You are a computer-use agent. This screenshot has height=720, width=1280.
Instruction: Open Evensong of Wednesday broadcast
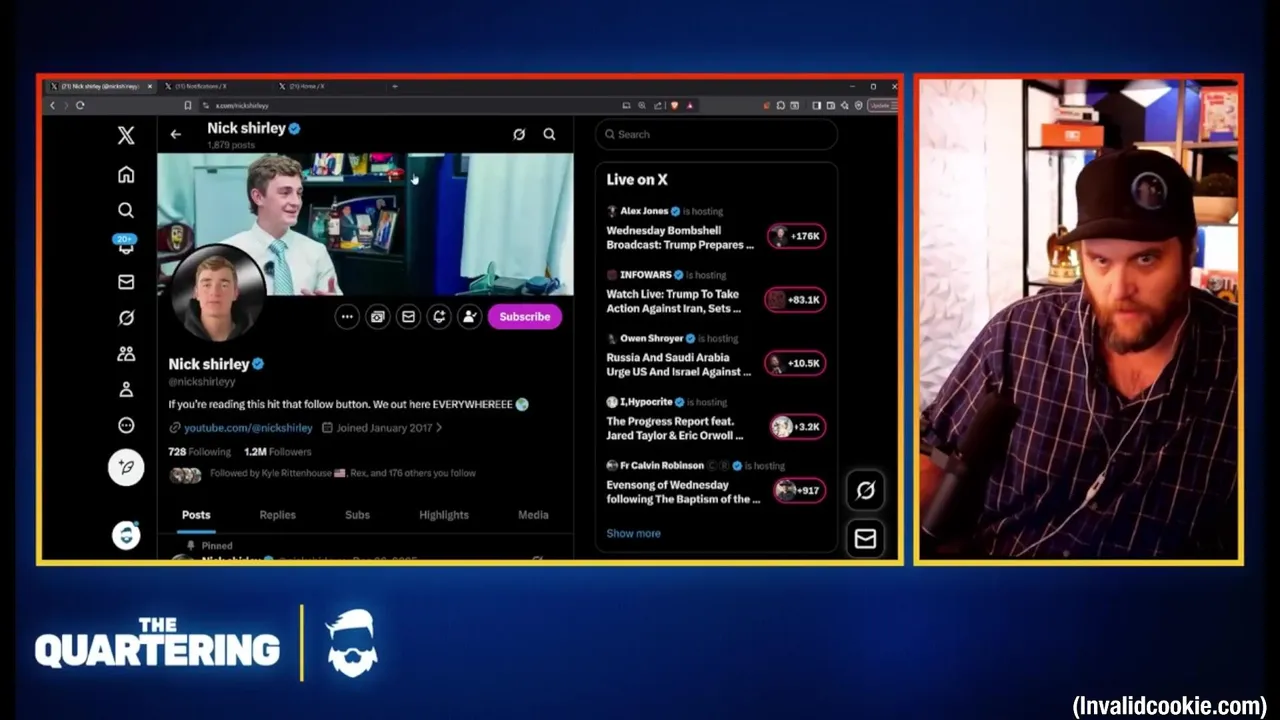click(683, 492)
